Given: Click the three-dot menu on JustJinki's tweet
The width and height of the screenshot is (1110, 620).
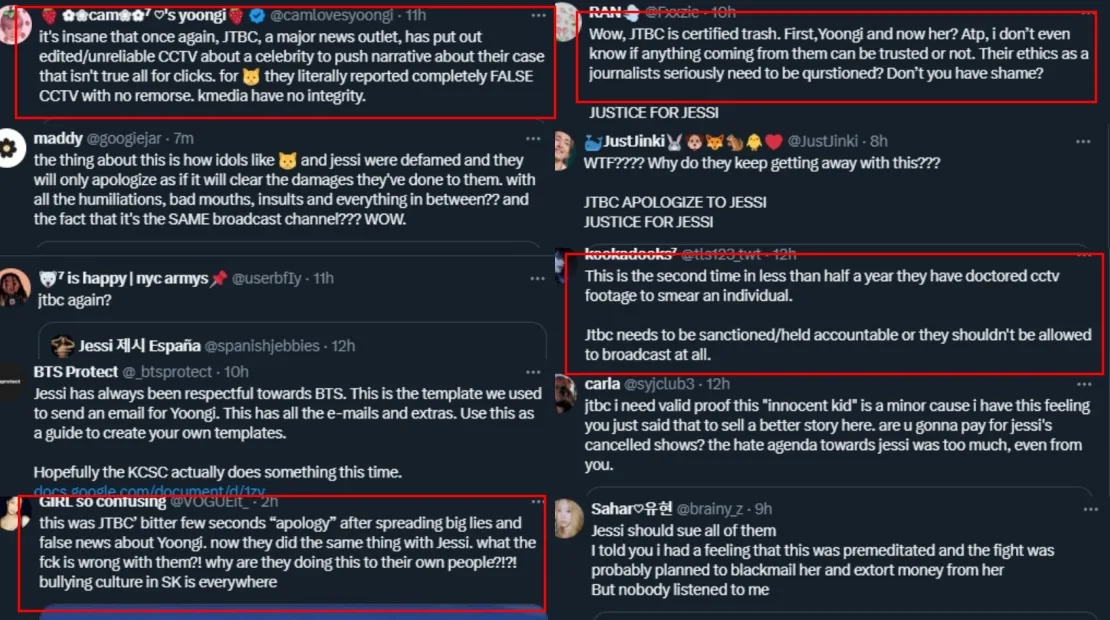Looking at the screenshot, I should (1082, 142).
